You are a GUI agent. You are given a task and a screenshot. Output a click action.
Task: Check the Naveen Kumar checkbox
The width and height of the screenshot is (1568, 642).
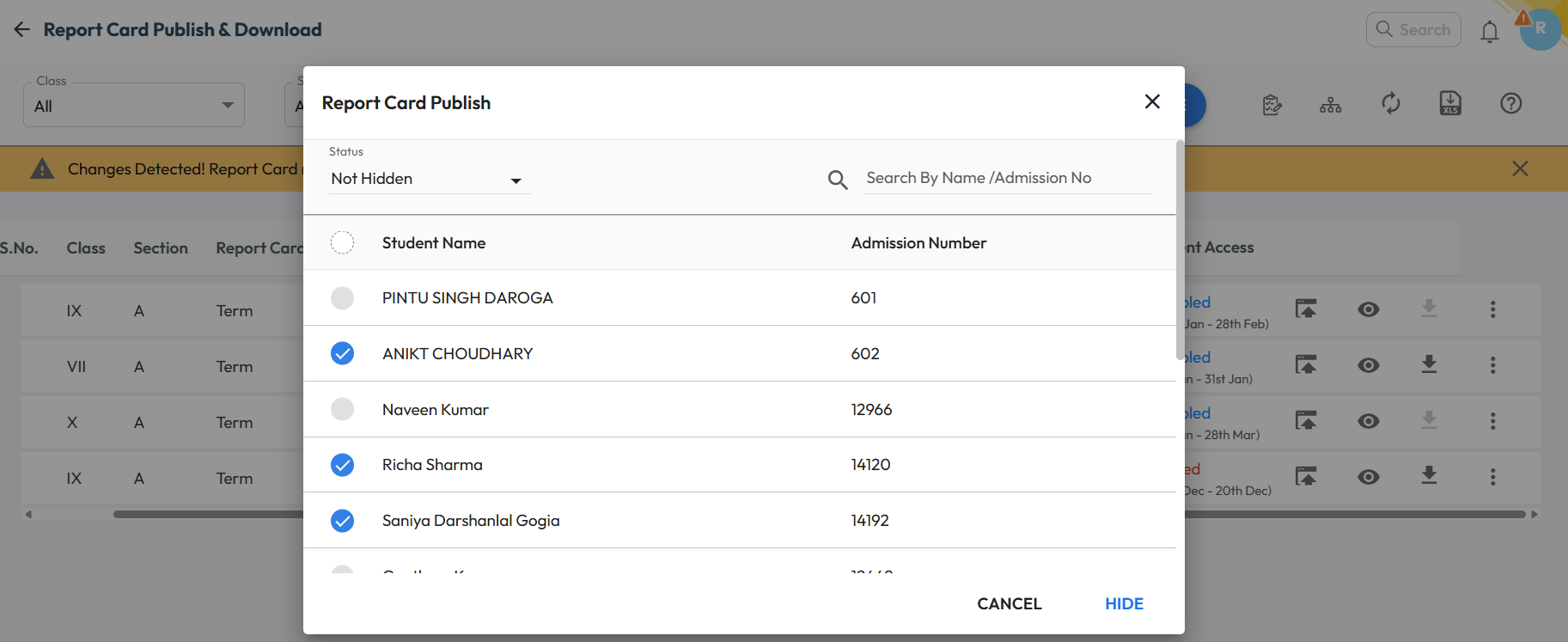click(342, 409)
